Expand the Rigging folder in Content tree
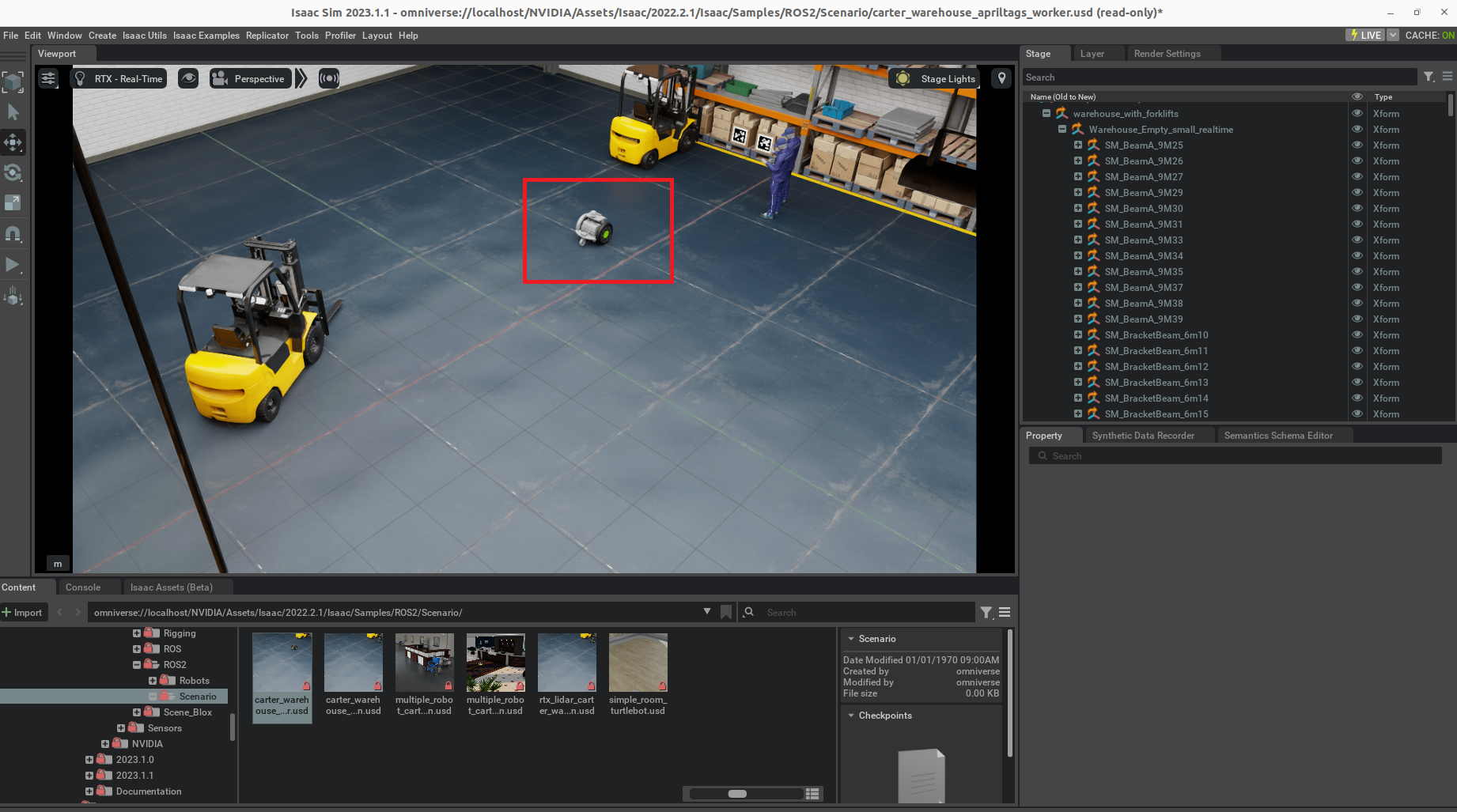1457x812 pixels. click(x=137, y=633)
